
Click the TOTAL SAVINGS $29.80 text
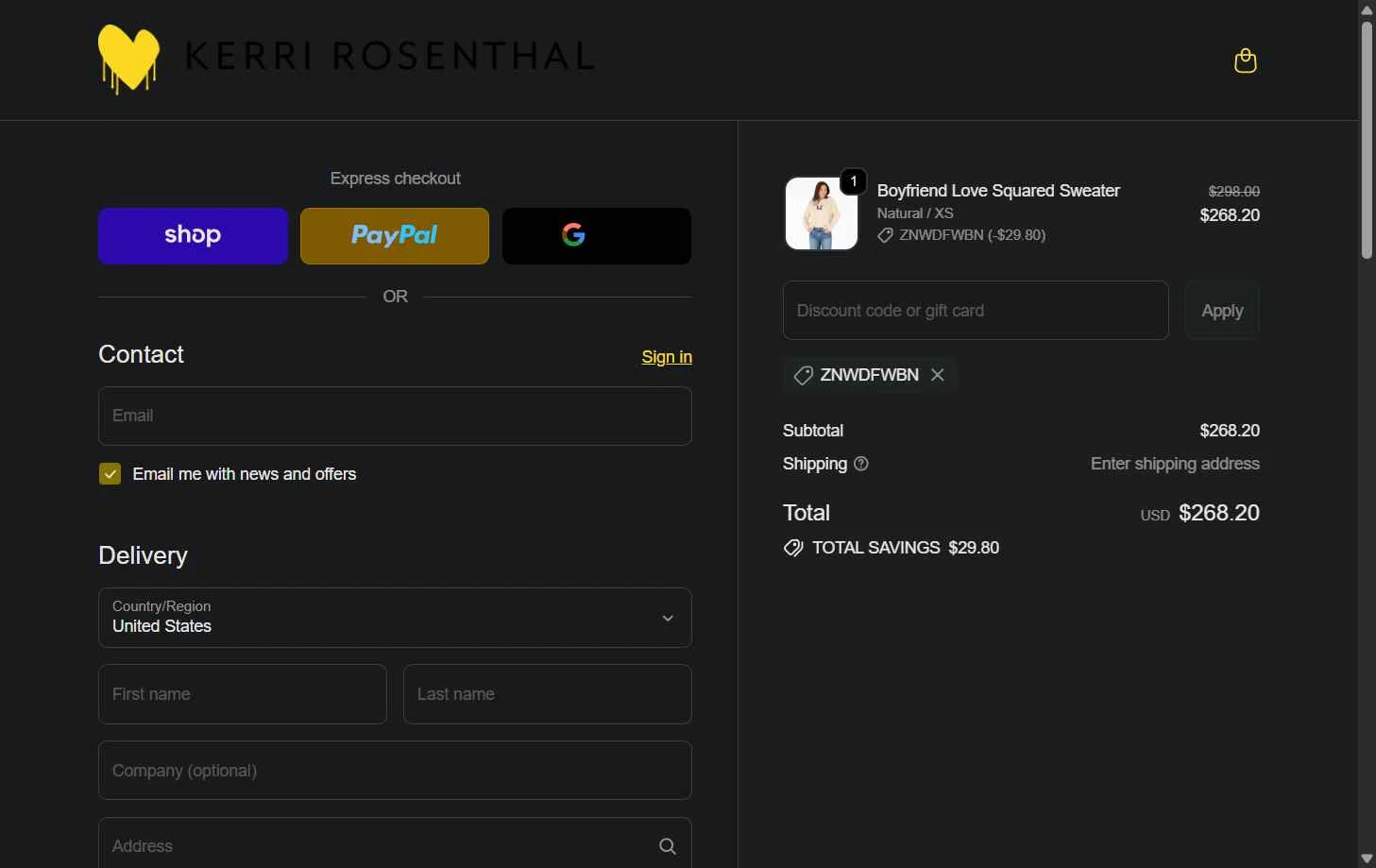(906, 548)
